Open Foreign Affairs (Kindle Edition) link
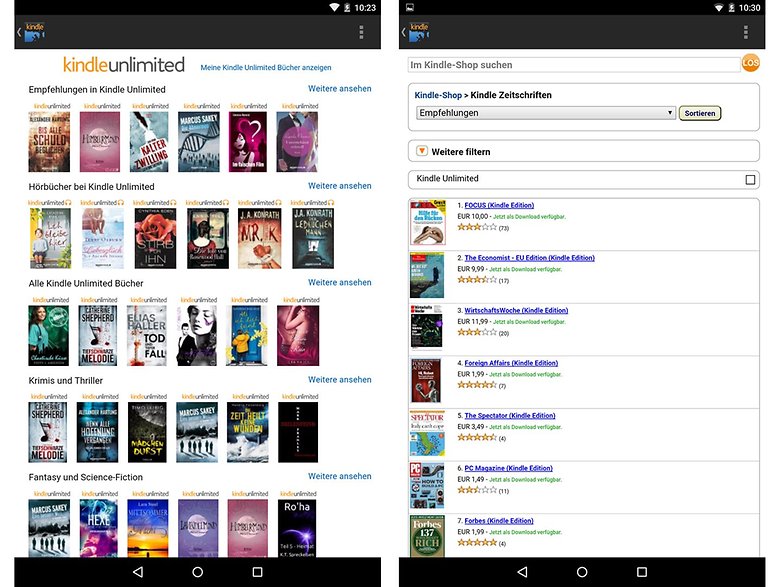 511,363
